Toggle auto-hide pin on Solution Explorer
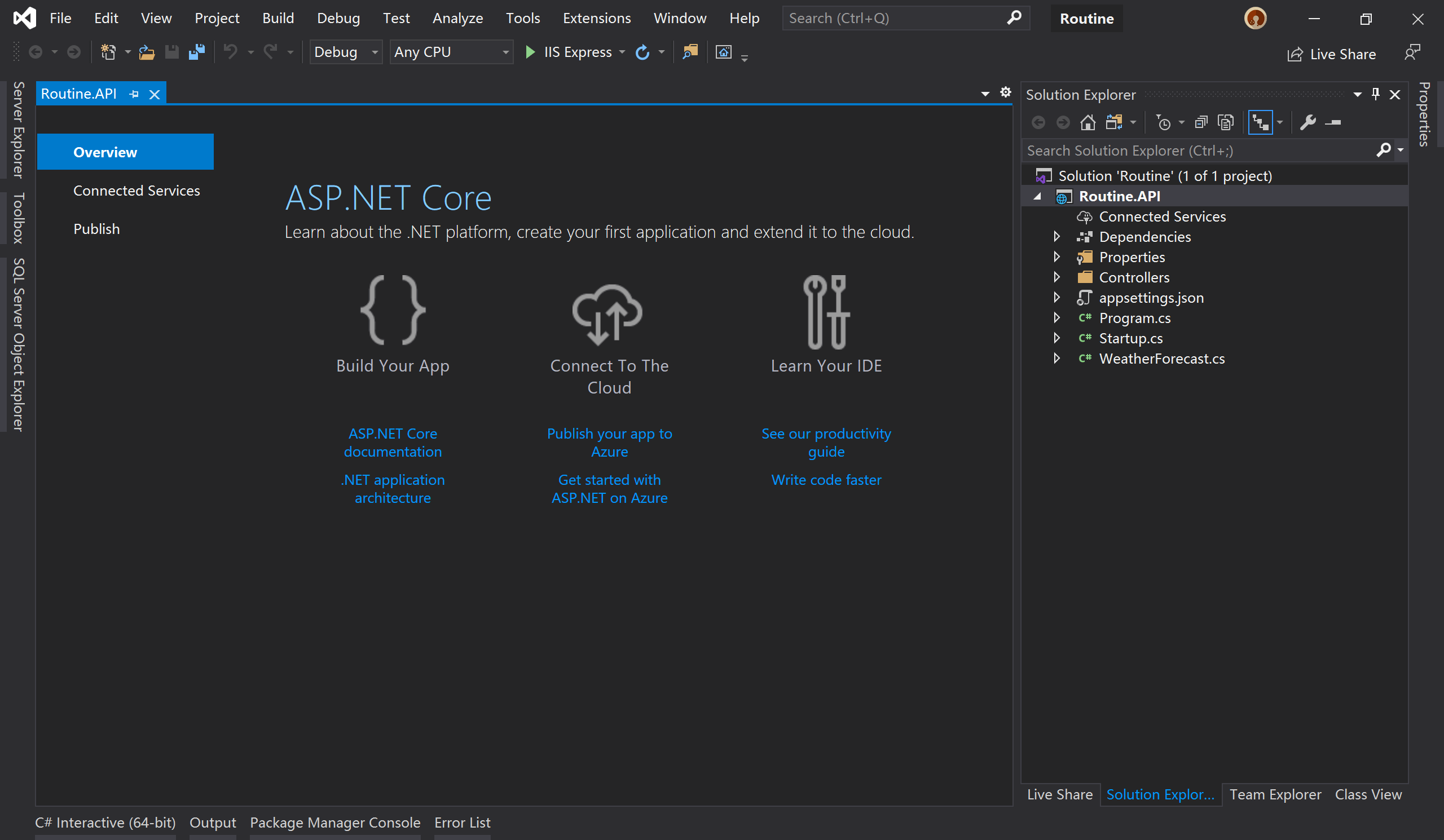 point(1375,95)
